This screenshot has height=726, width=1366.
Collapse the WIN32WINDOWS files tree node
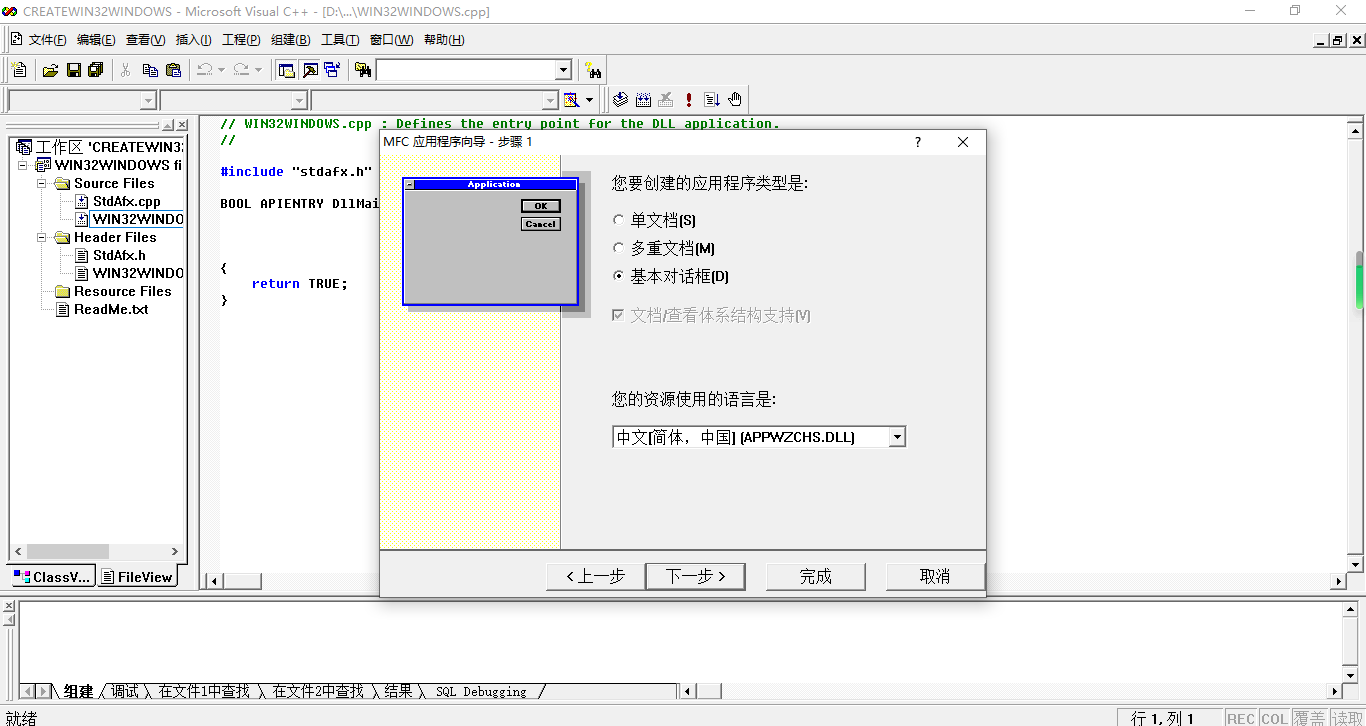click(23, 165)
